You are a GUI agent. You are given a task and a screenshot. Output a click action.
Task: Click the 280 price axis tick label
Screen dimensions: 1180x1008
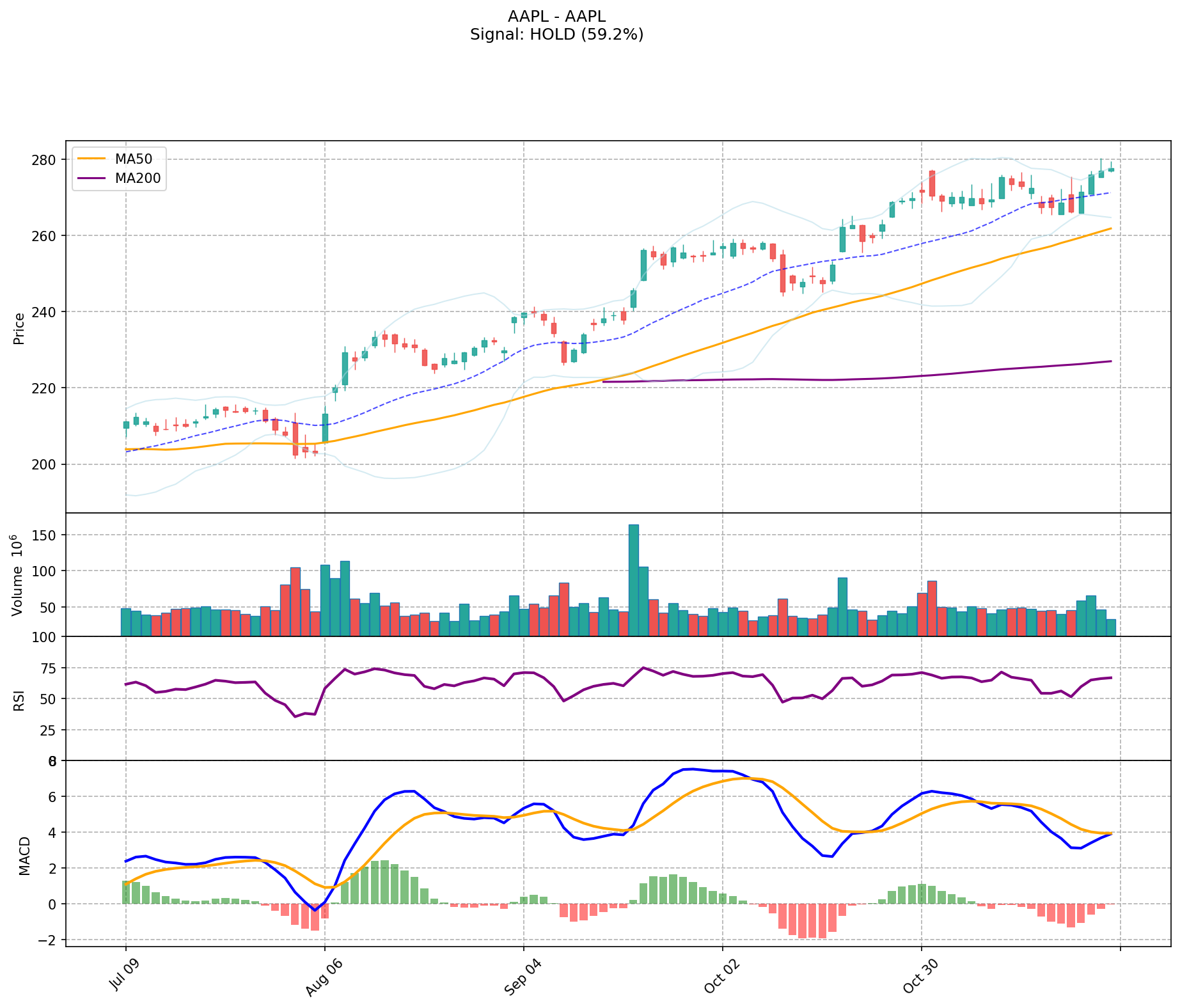(x=45, y=159)
